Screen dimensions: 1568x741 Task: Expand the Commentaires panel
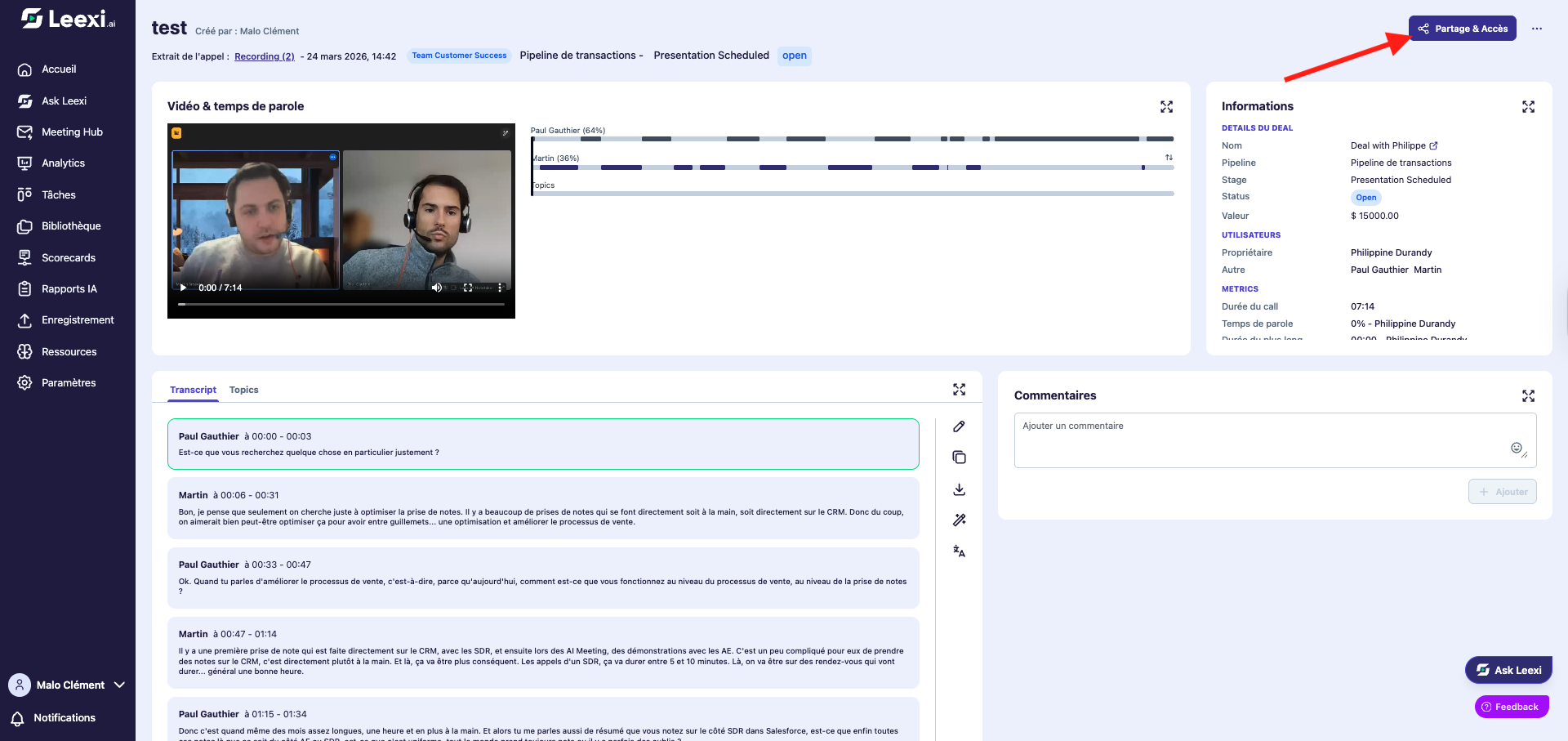point(1528,396)
